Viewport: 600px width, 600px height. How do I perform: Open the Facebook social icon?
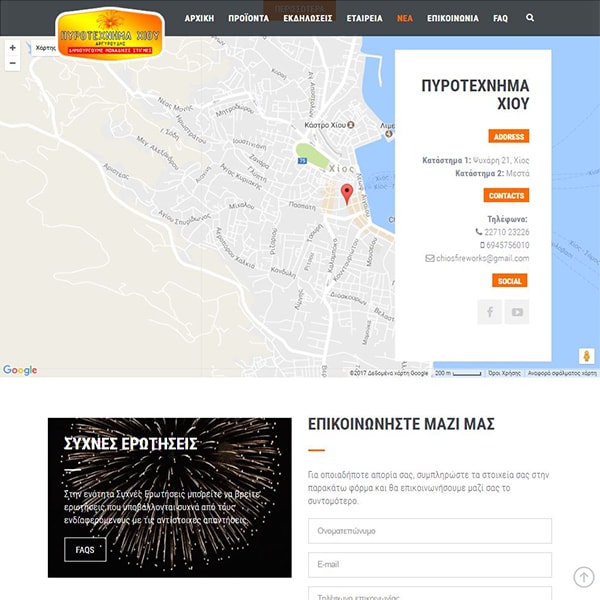(x=490, y=312)
